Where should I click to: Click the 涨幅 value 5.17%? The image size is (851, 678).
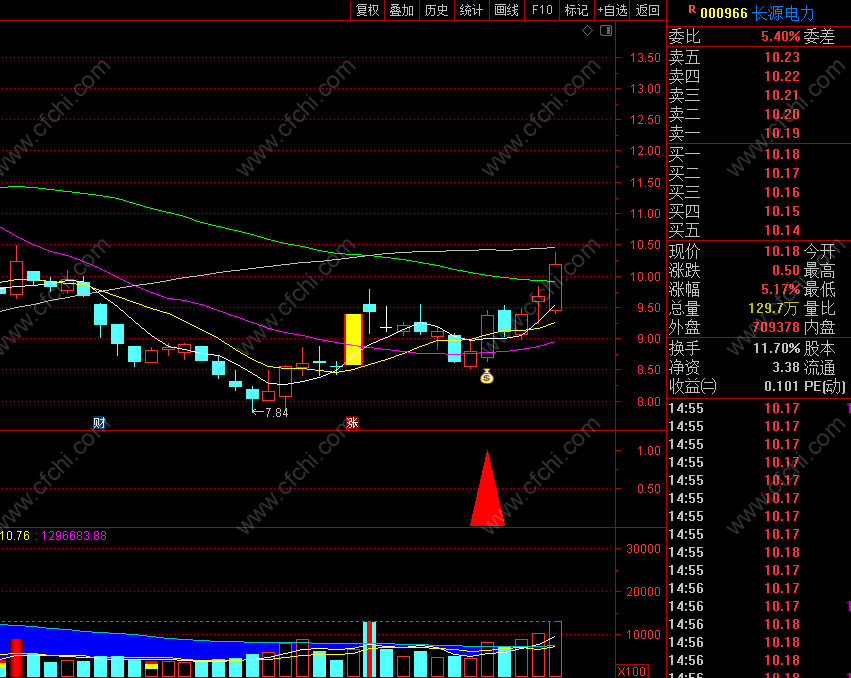(x=780, y=289)
